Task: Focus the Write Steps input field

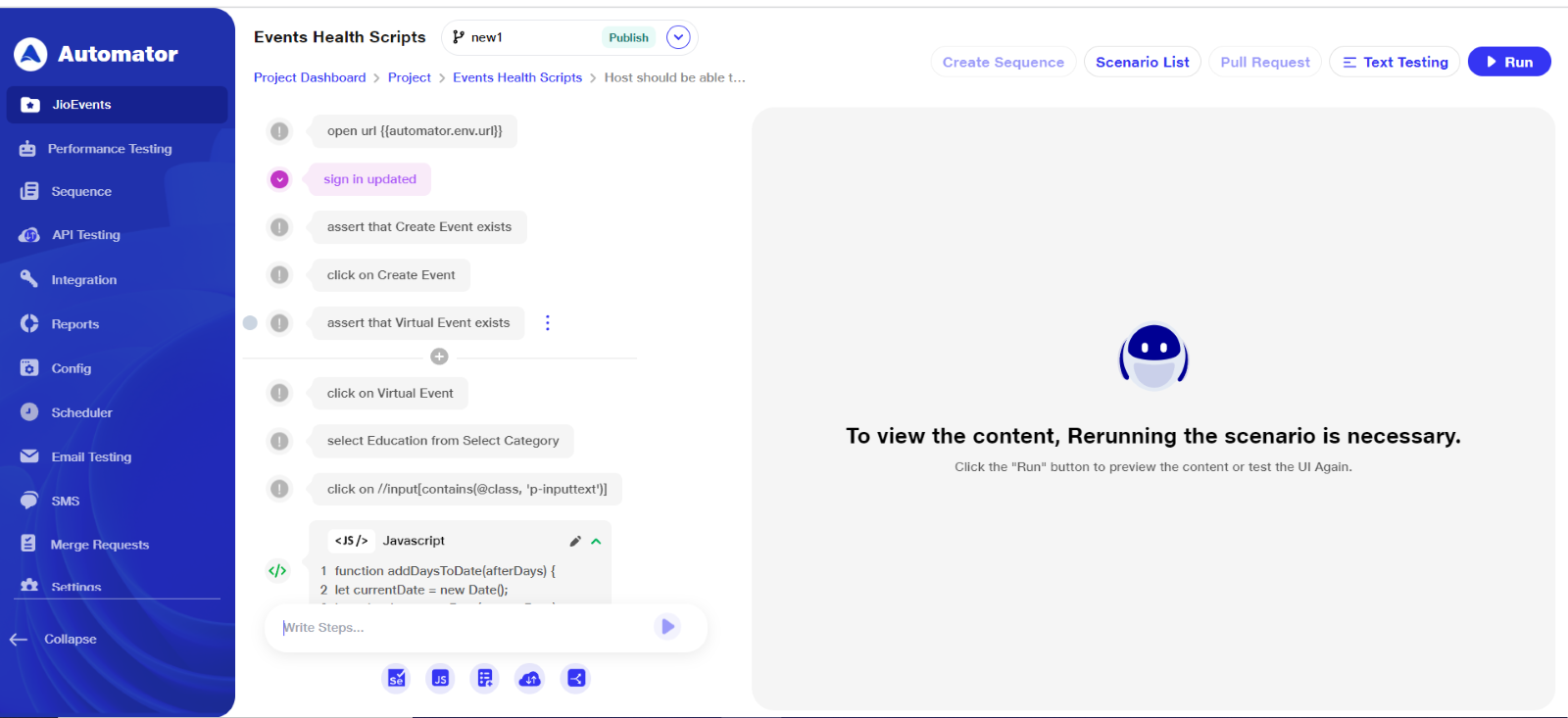Action: 461,627
